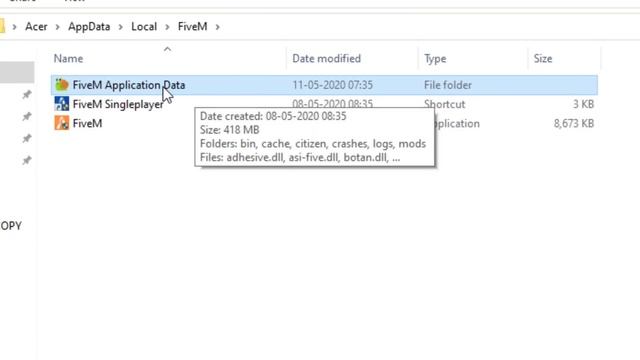Image resolution: width=640 pixels, height=360 pixels.
Task: Click the FiveM Singleplayer file name
Action: 118,104
